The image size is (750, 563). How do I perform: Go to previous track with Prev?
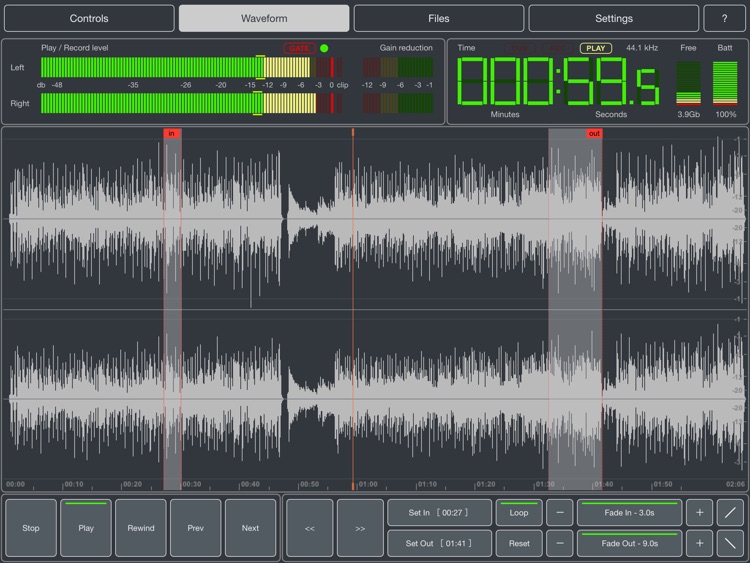(196, 528)
